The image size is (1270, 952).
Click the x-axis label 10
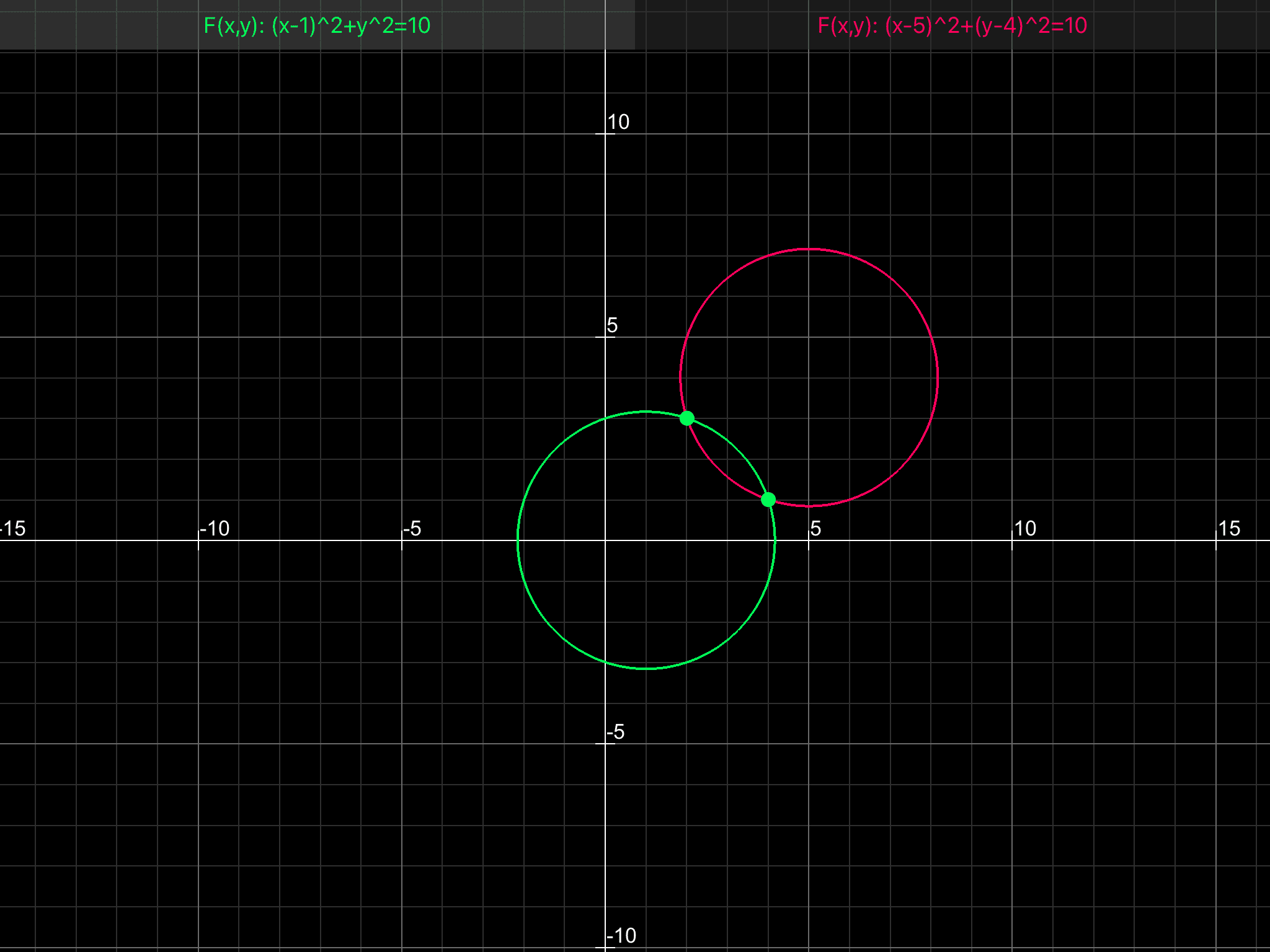[x=1025, y=529]
